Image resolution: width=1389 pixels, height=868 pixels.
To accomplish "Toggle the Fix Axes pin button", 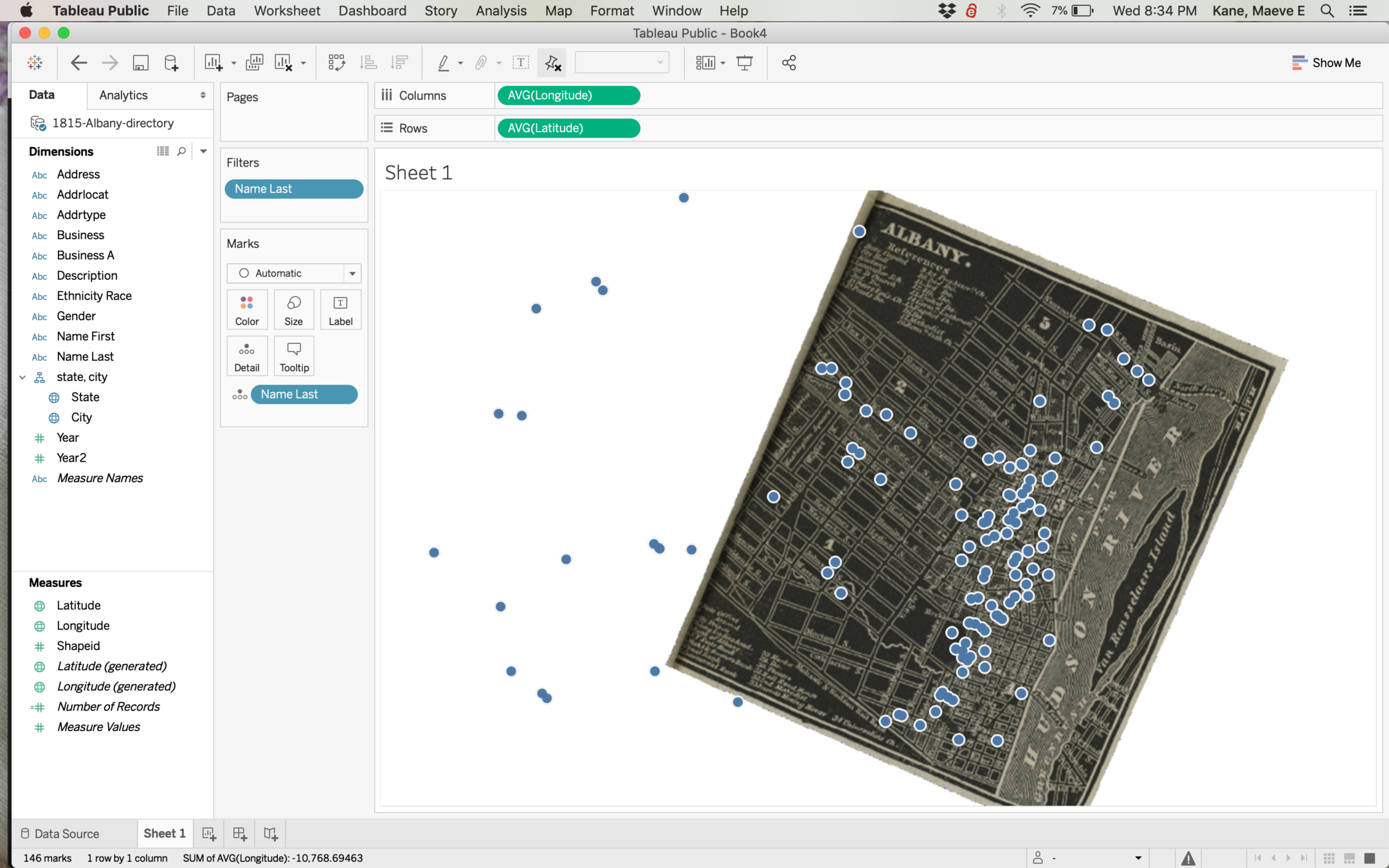I will (552, 62).
